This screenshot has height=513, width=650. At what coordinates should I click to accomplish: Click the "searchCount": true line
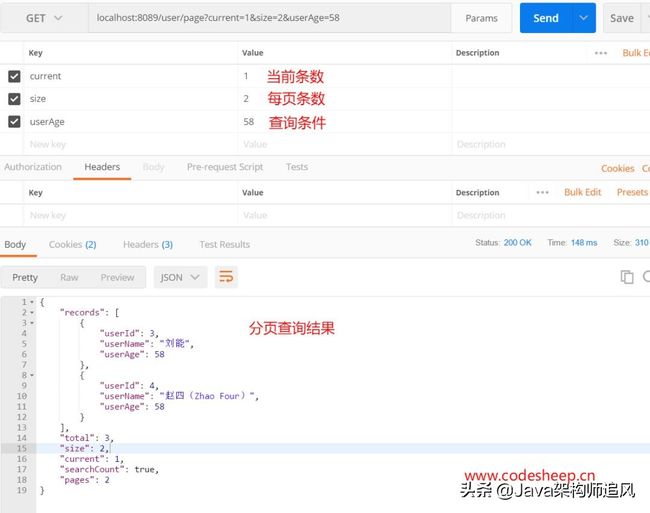(x=109, y=469)
